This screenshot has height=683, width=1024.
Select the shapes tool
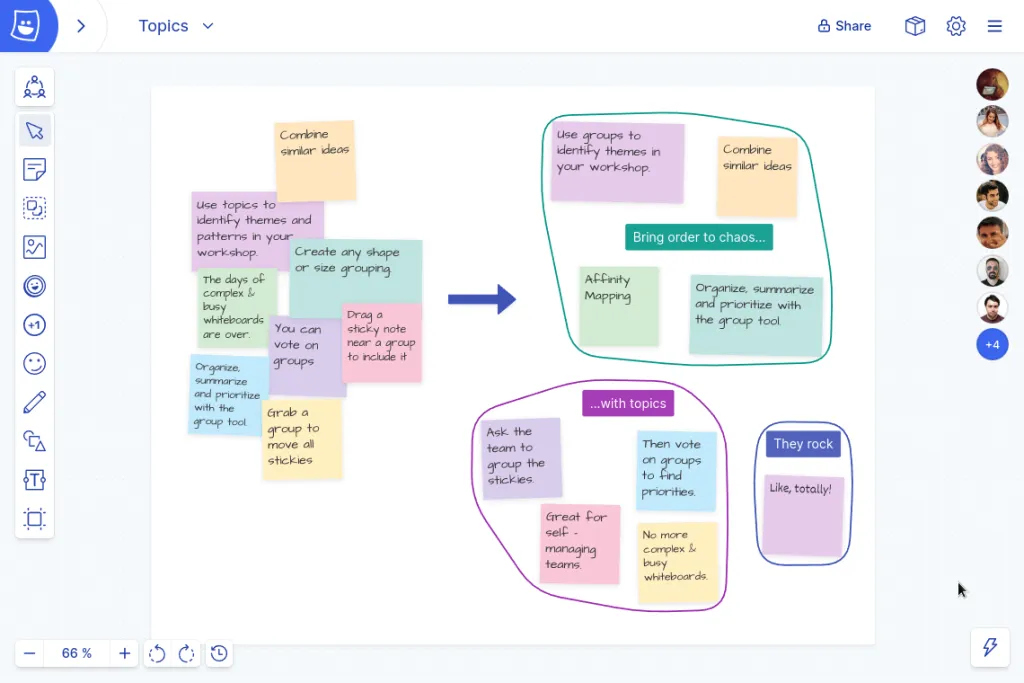[x=35, y=441]
